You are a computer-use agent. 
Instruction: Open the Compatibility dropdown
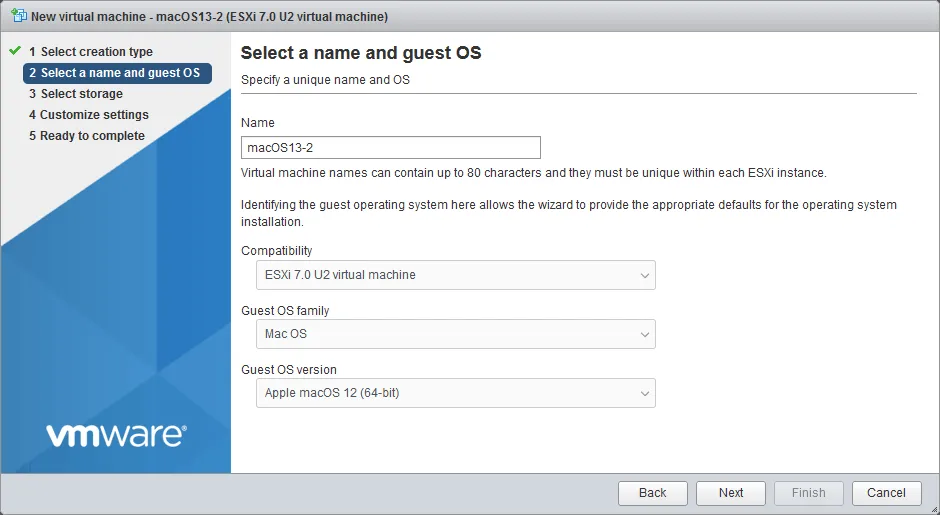tap(455, 275)
